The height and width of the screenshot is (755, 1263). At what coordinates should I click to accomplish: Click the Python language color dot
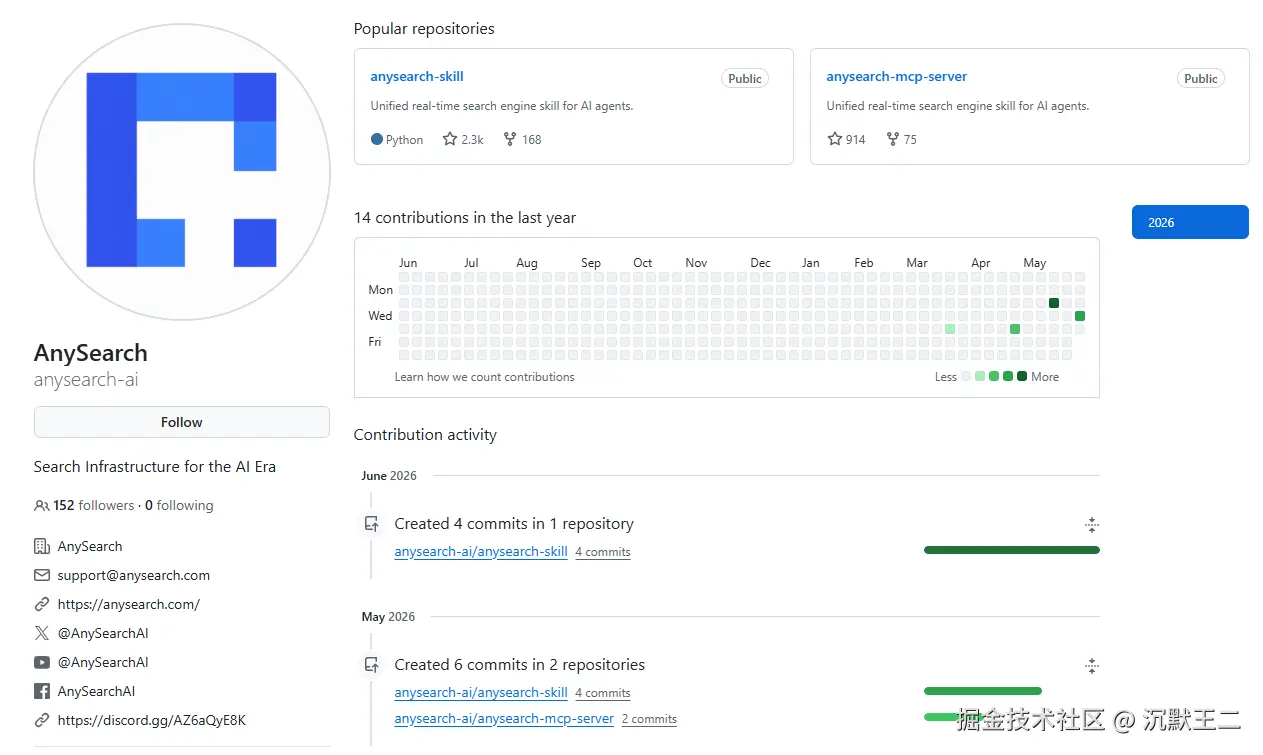[377, 140]
